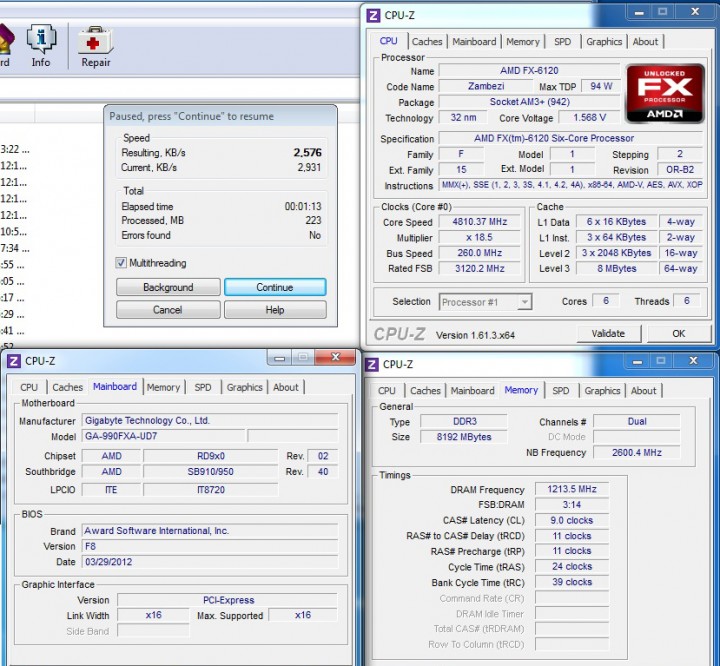This screenshot has width=720, height=666.
Task: Open Mainboard tab in top CPU-Z window
Action: point(474,42)
